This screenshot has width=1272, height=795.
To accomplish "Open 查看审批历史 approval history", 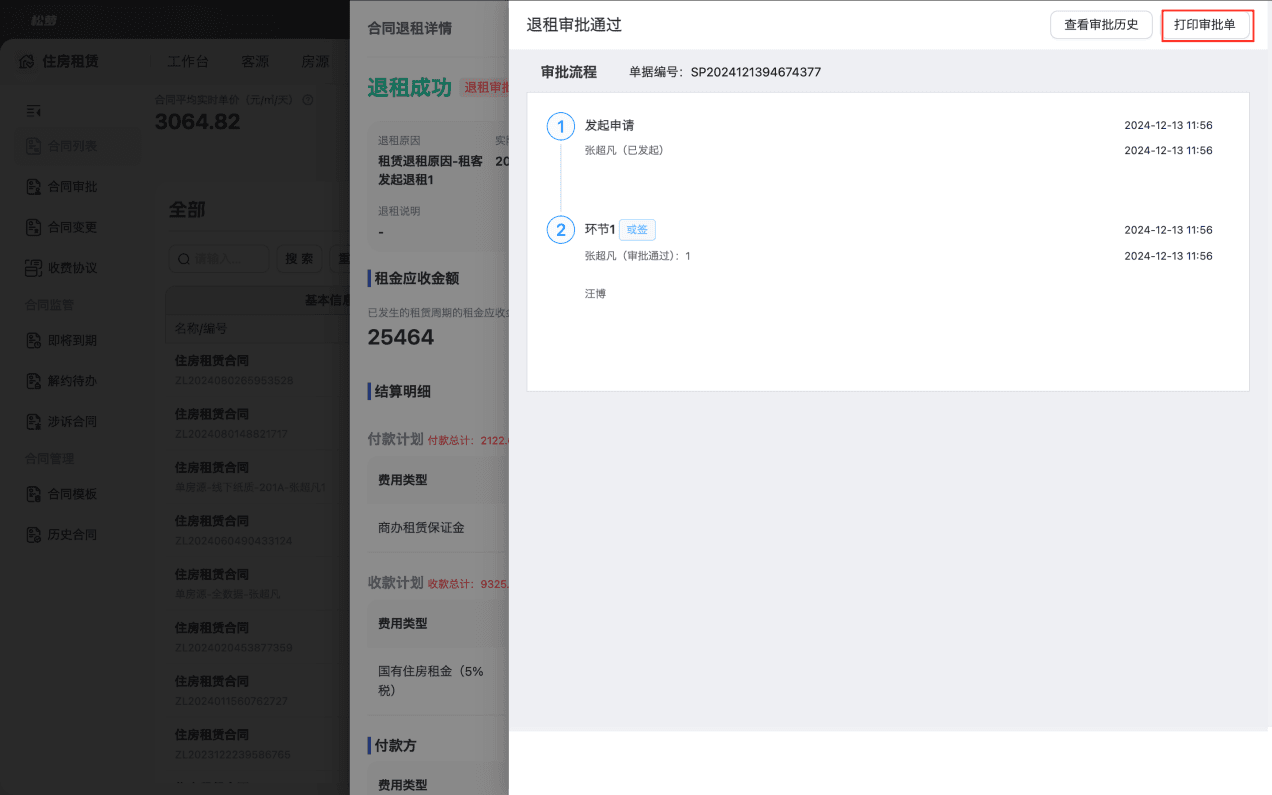I will pos(1101,25).
